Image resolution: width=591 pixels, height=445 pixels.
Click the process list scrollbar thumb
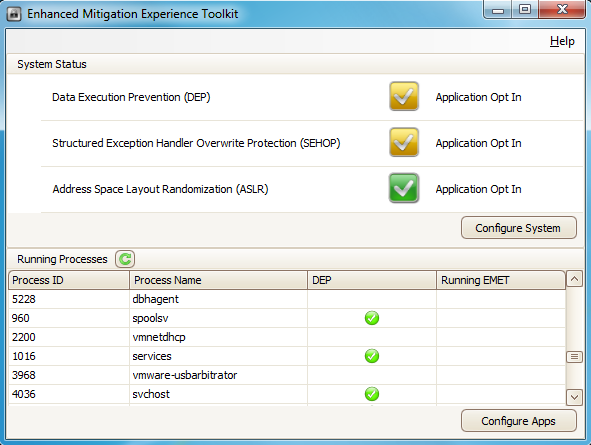pos(574,356)
